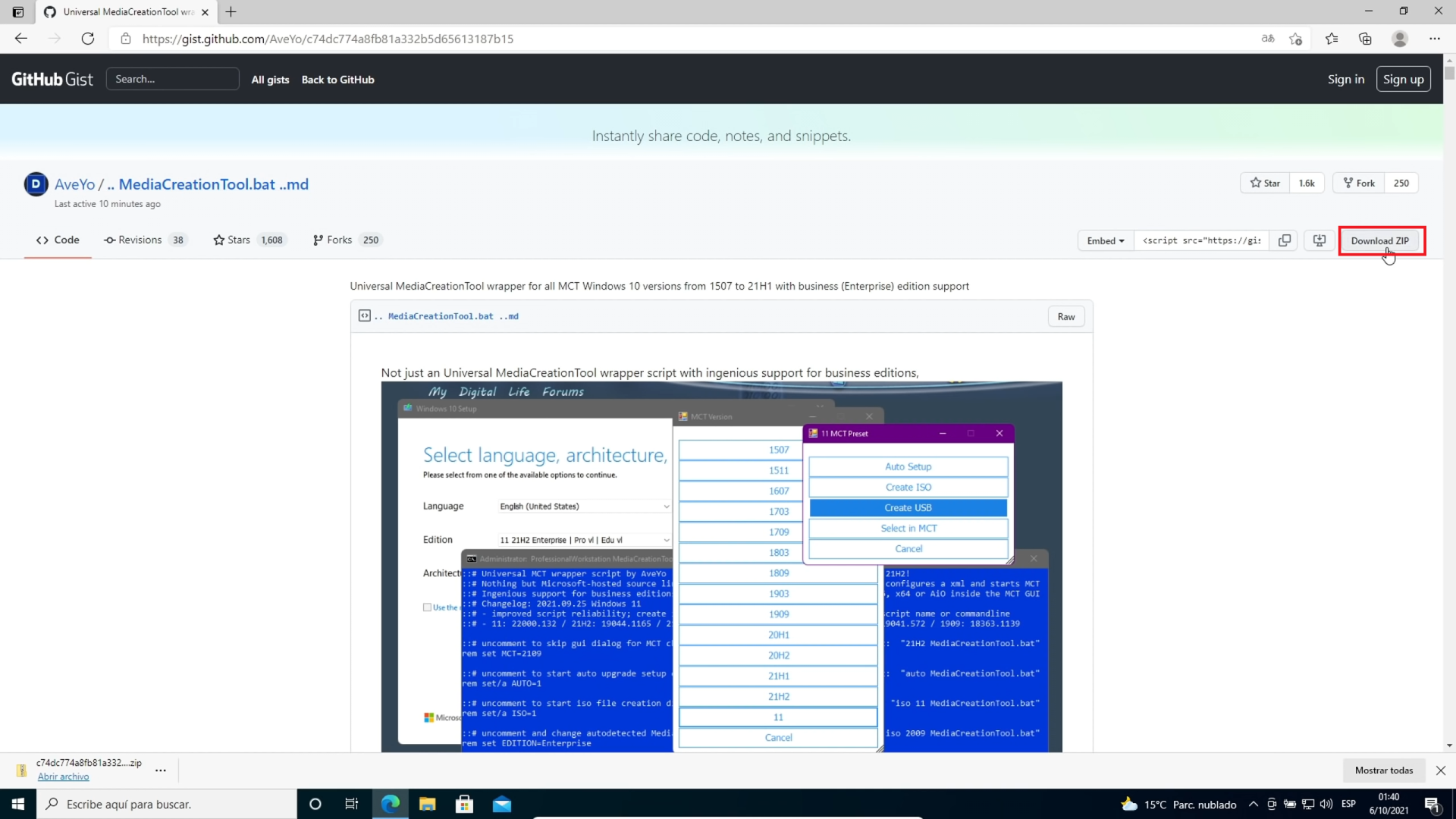Star this gist
The image size is (1456, 819).
(x=1265, y=183)
